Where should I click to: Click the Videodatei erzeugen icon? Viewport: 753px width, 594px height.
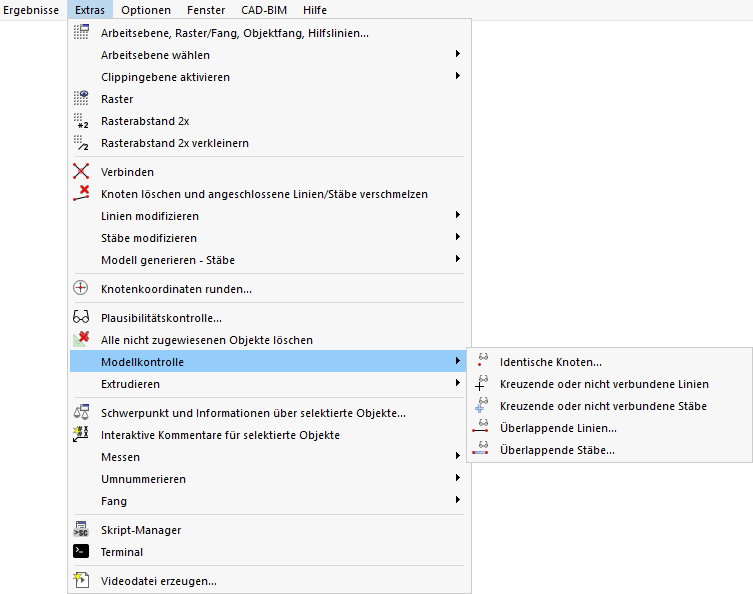pyautogui.click(x=81, y=580)
